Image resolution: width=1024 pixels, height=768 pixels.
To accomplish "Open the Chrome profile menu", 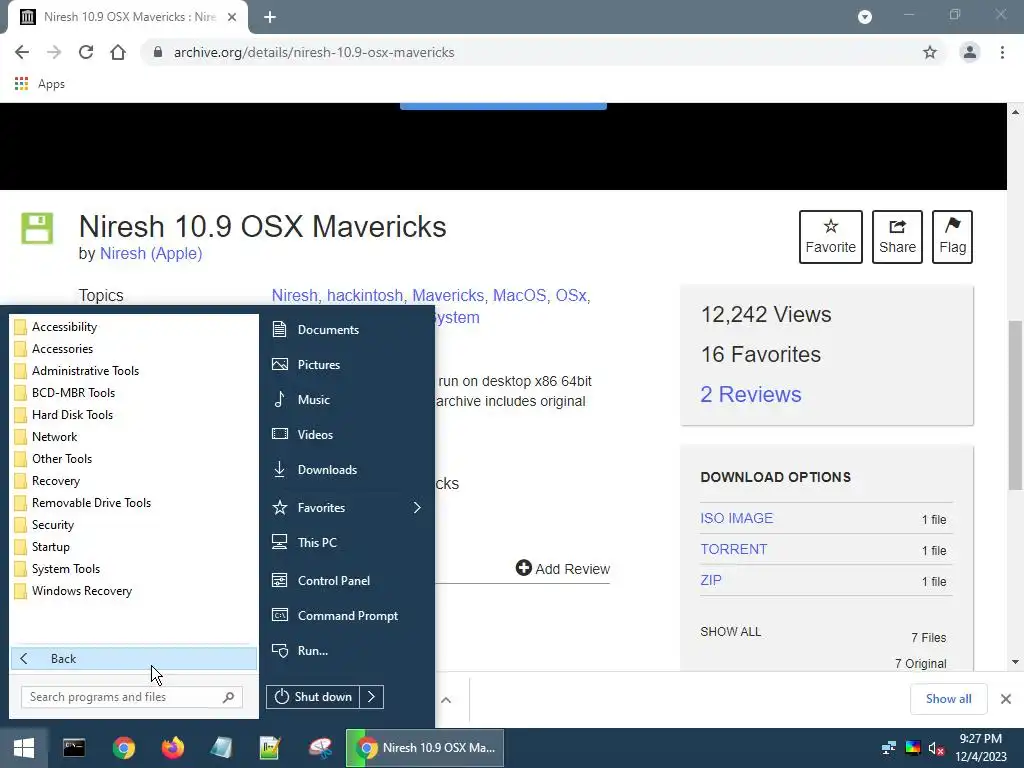I will pyautogui.click(x=970, y=52).
